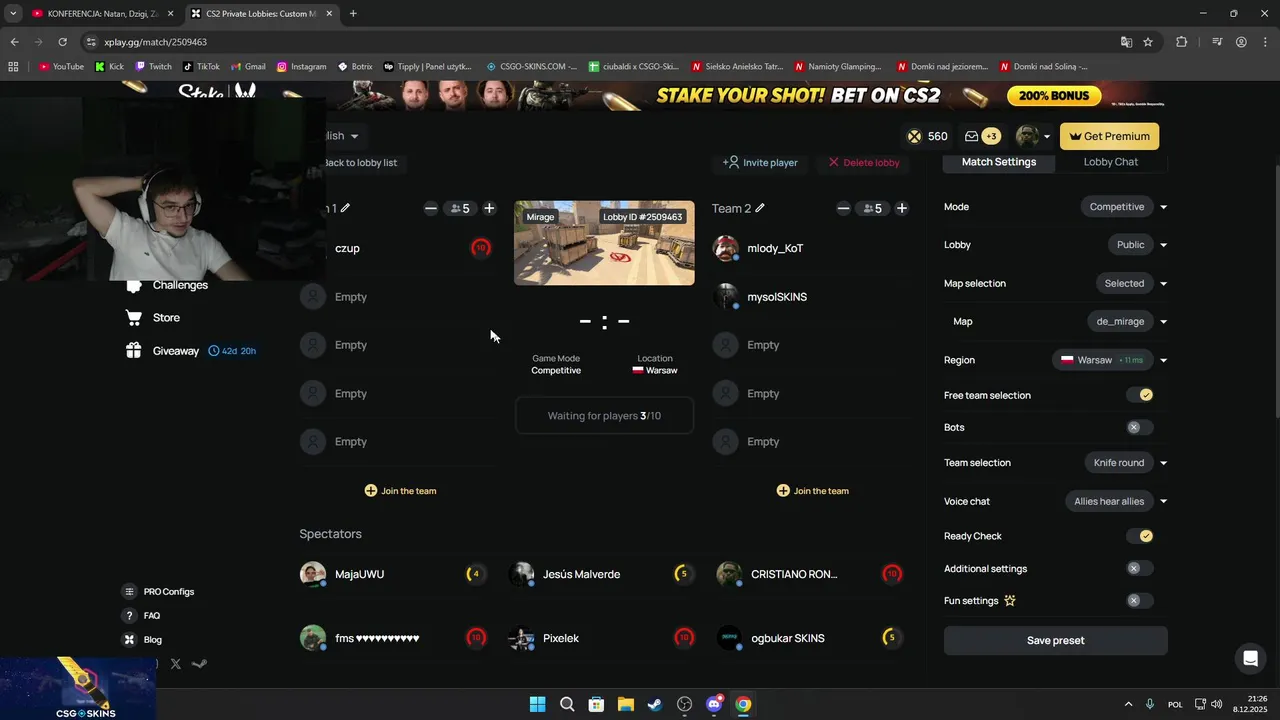This screenshot has width=1280, height=720.
Task: Click player mysolSKINS avatar
Action: (726, 297)
